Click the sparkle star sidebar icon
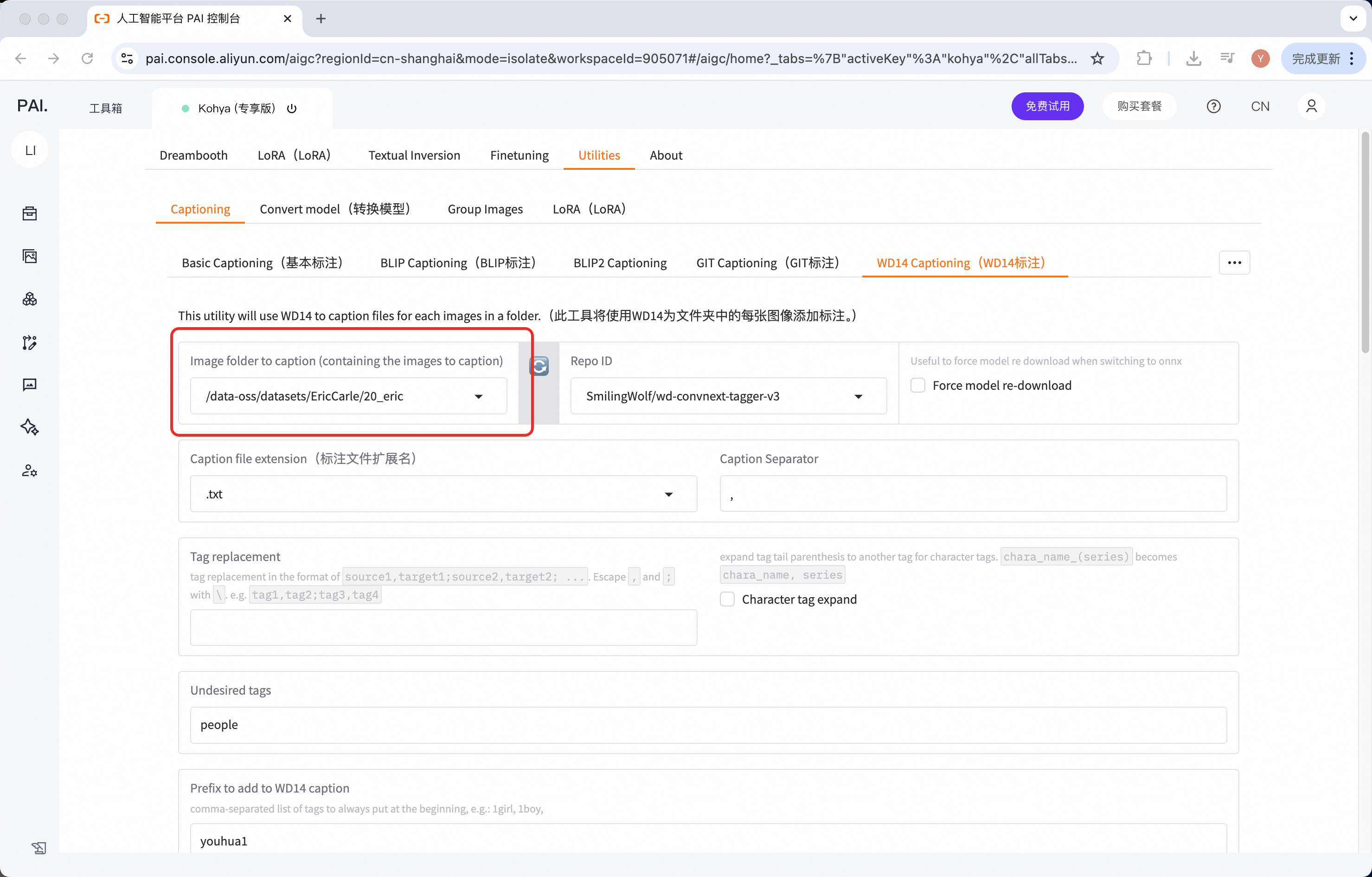 (x=30, y=427)
